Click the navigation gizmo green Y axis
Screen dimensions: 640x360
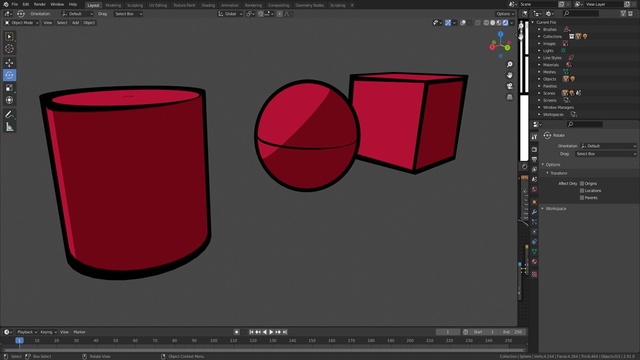(507, 48)
